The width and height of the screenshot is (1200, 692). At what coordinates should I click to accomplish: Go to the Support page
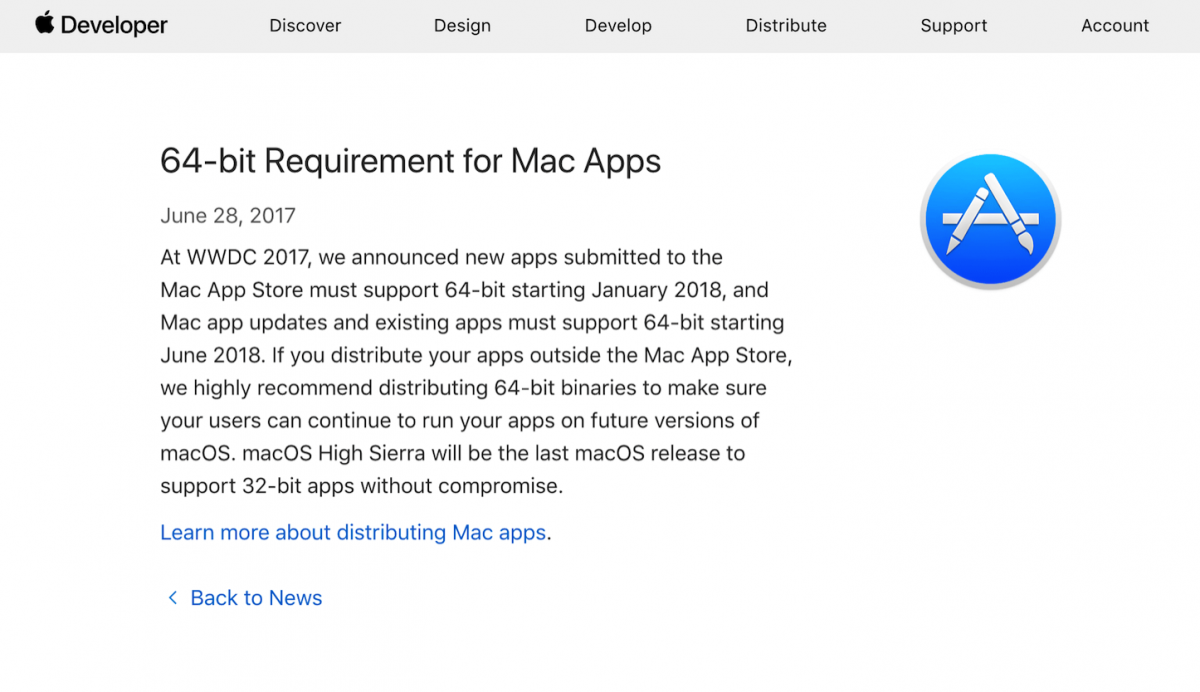pyautogui.click(x=953, y=25)
